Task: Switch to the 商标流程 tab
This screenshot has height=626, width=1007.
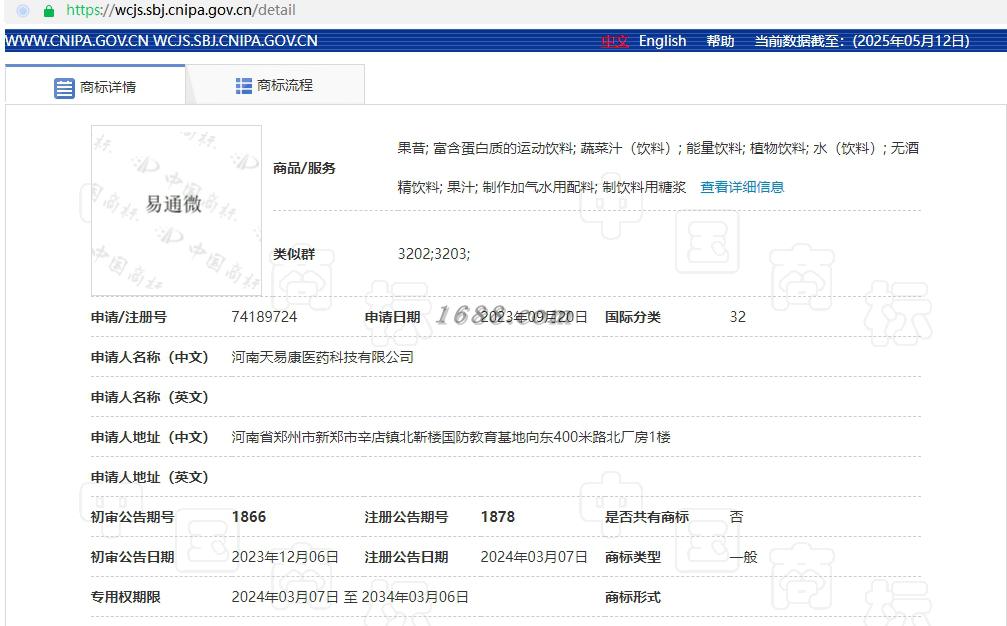Action: (275, 84)
